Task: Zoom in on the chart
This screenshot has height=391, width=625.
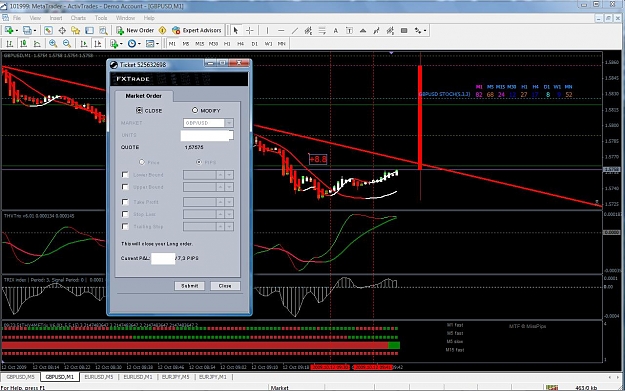Action: click(53, 43)
